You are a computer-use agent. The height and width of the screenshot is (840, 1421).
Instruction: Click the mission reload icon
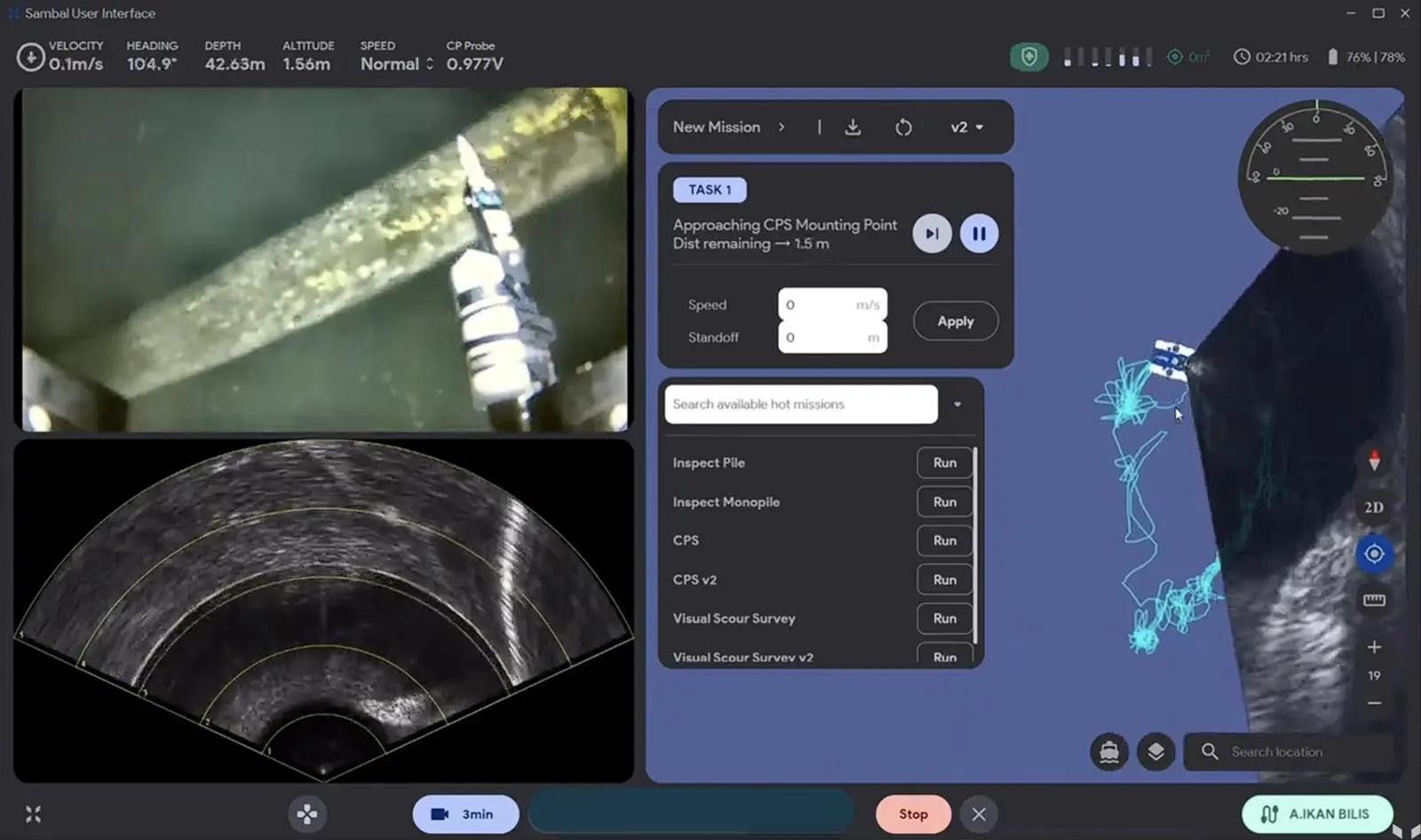point(903,127)
